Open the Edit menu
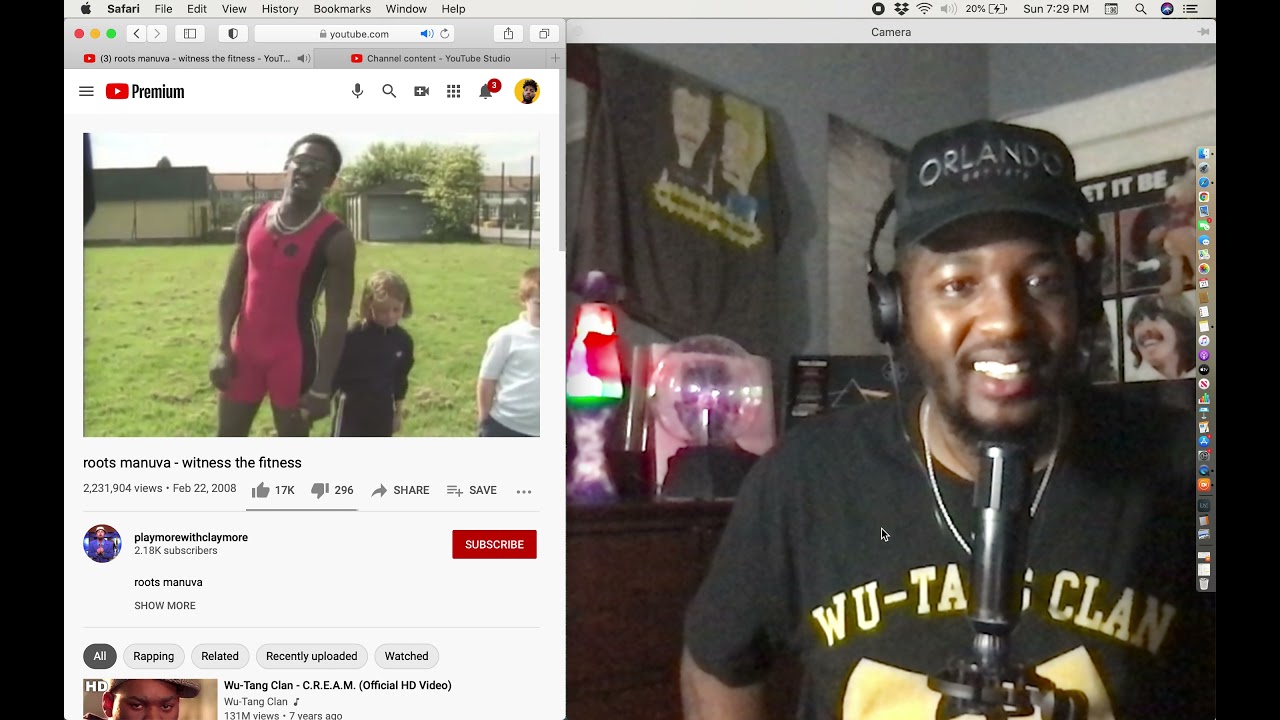 [x=197, y=9]
